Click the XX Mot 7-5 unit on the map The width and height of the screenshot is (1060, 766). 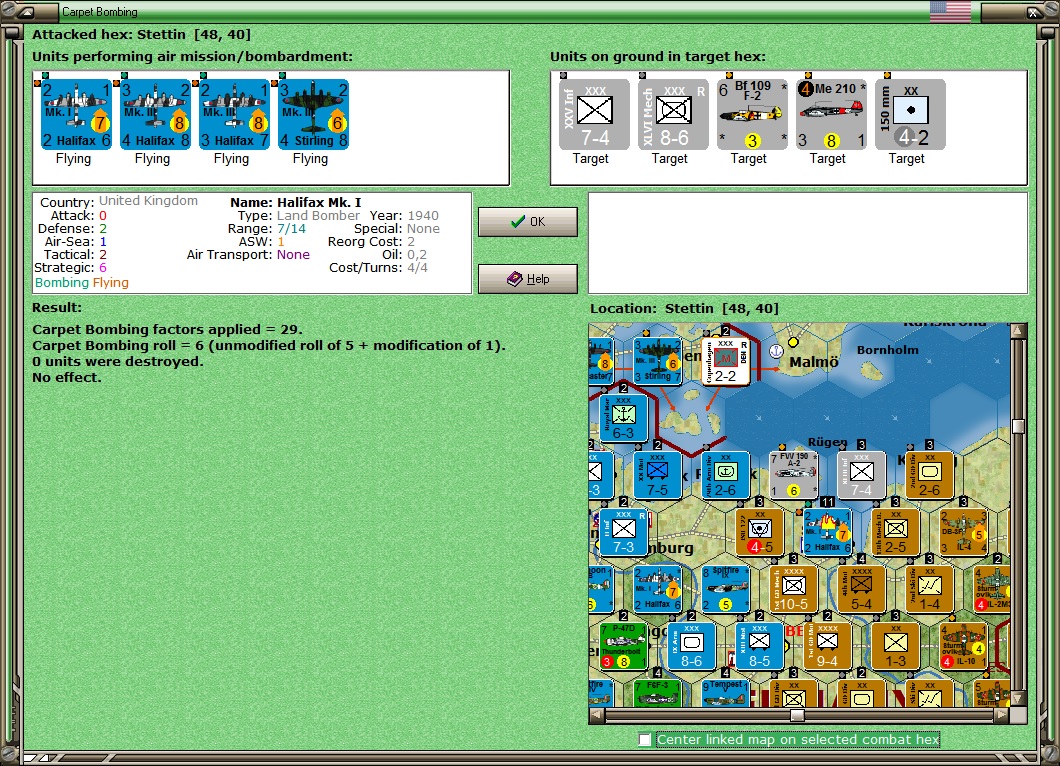(x=657, y=475)
